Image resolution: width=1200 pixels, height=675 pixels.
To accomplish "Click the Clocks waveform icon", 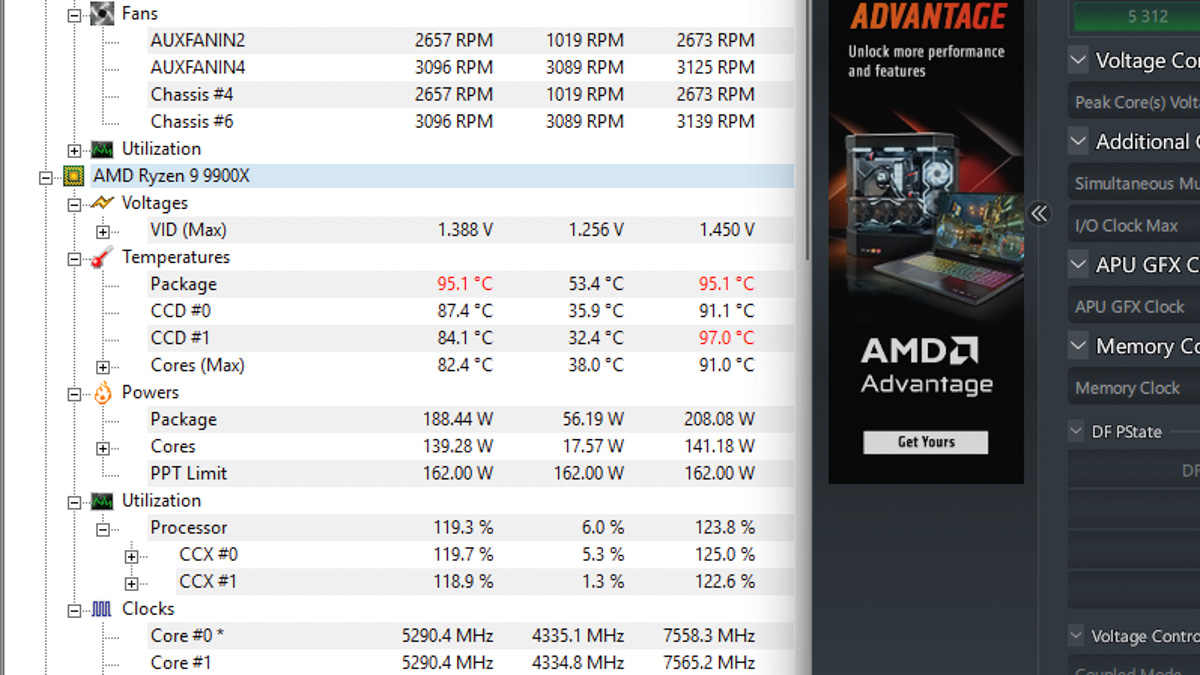I will click(102, 608).
